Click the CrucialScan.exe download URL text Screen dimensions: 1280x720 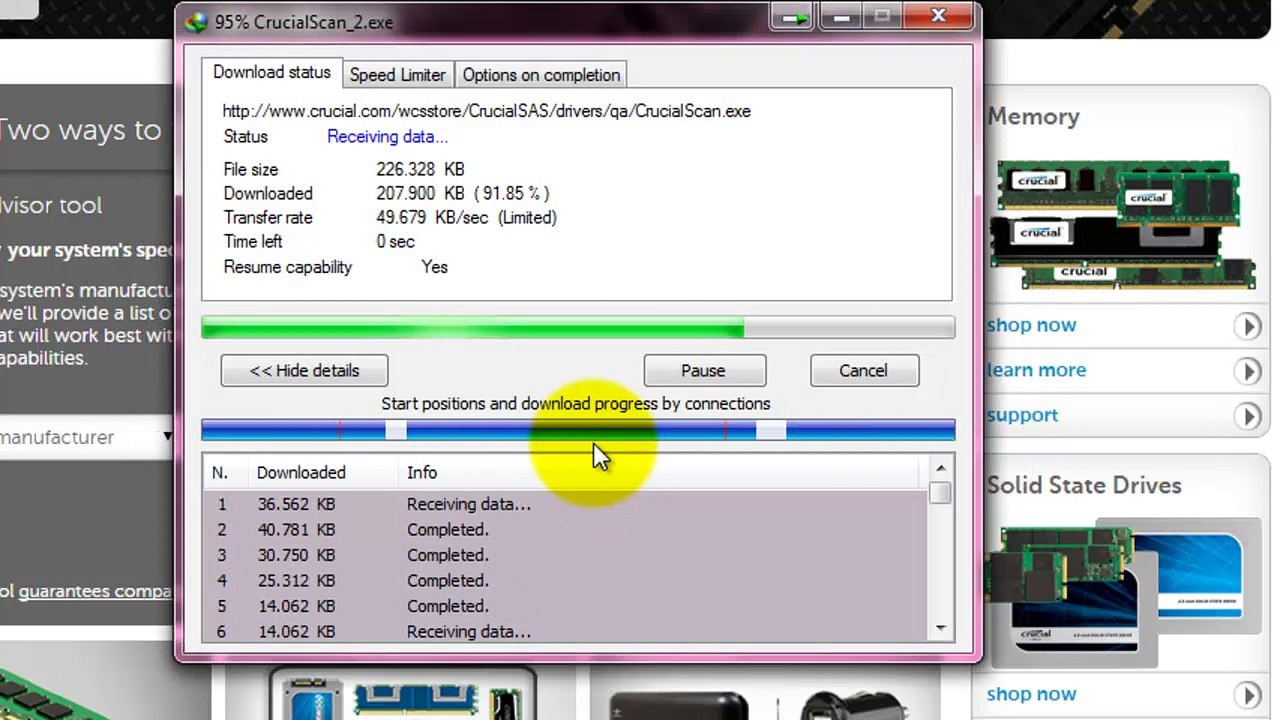pos(486,111)
